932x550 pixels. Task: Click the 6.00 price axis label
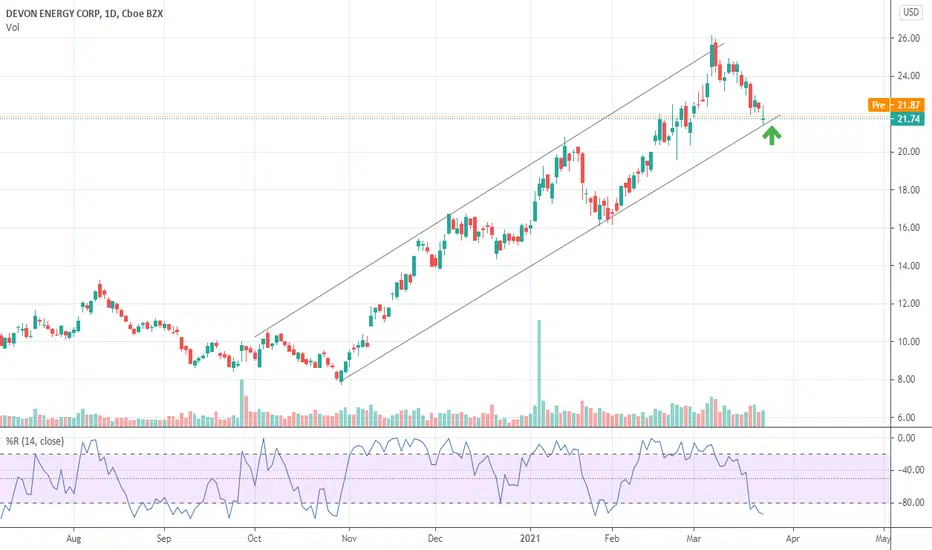click(906, 417)
